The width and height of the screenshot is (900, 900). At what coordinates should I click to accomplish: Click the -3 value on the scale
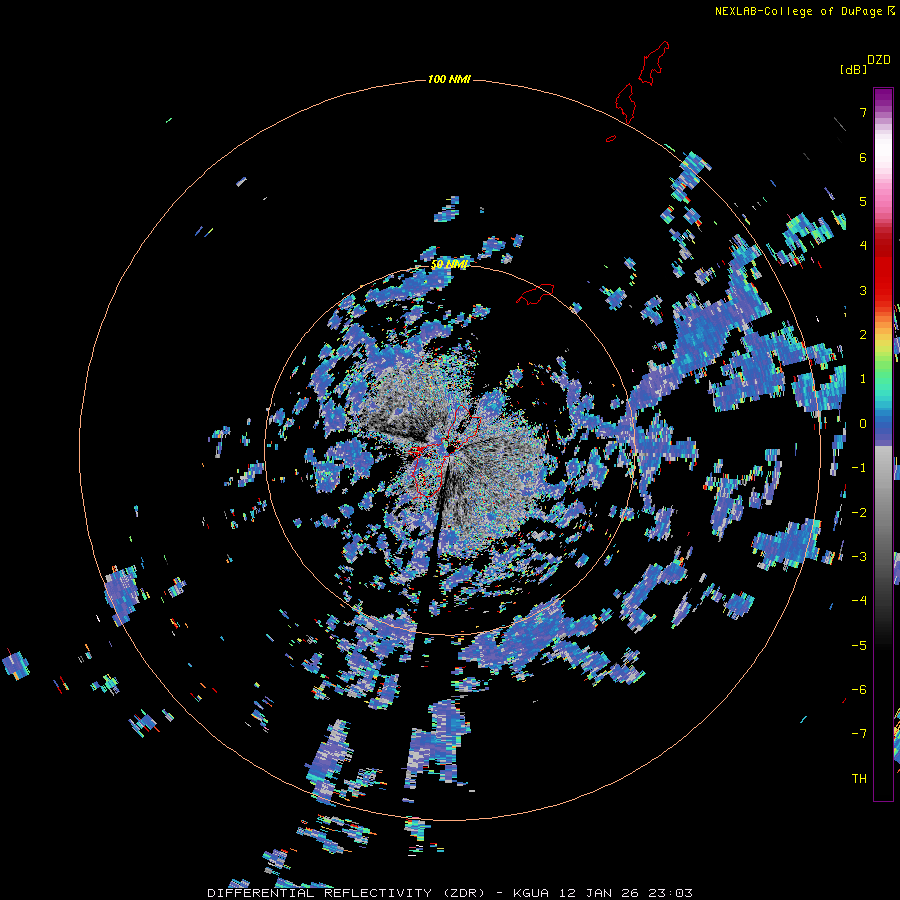coord(859,557)
